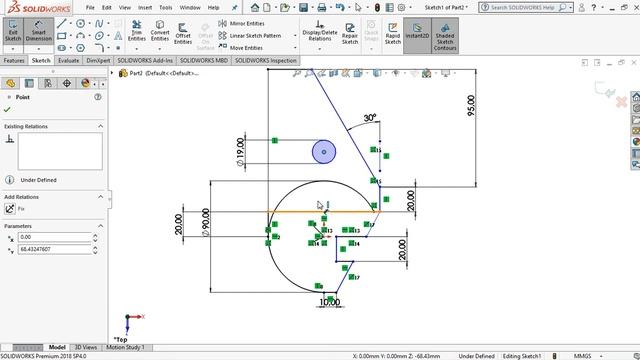This screenshot has height=360, width=640.
Task: Open the Options gear icon
Action: tap(402, 7)
